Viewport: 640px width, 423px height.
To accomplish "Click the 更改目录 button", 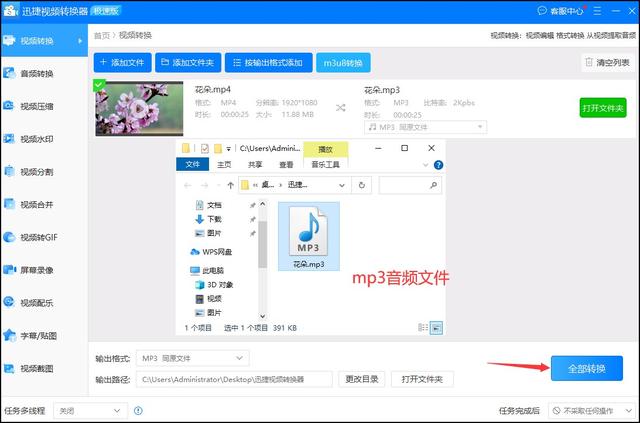I will pyautogui.click(x=362, y=379).
